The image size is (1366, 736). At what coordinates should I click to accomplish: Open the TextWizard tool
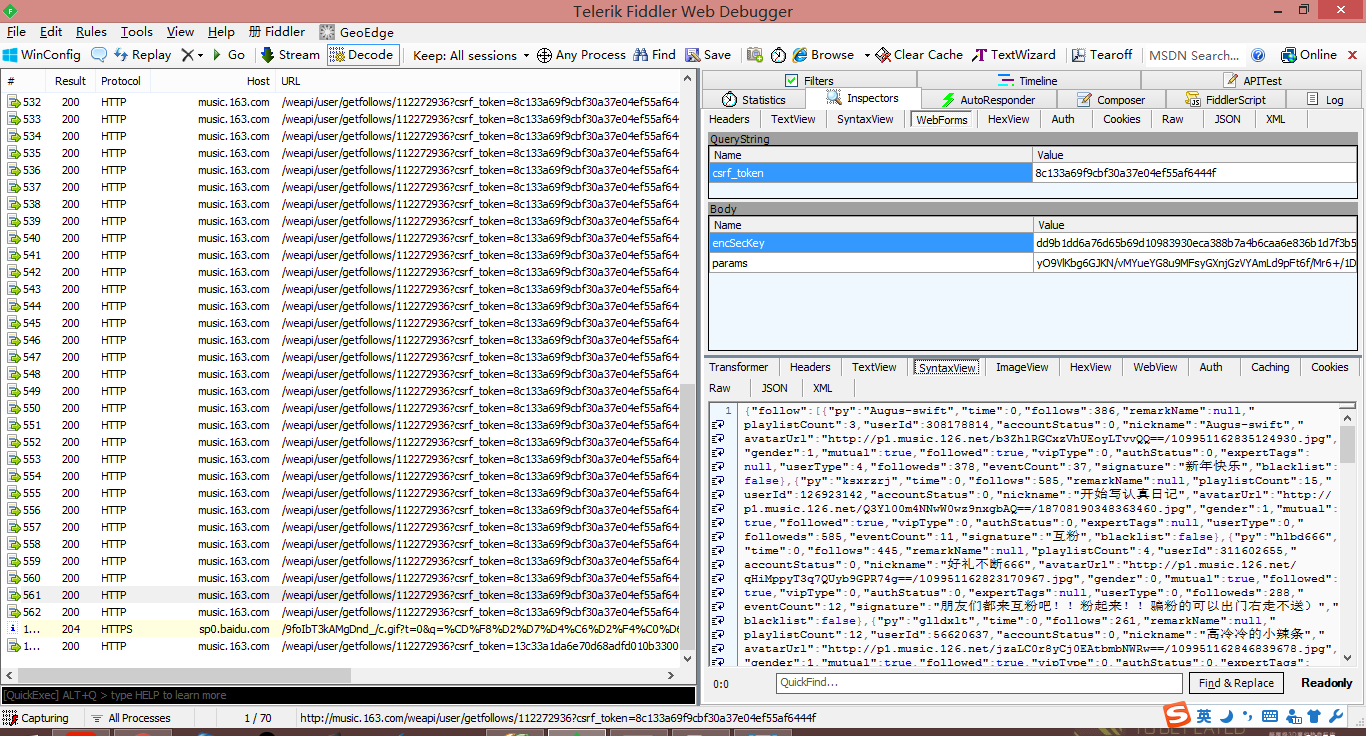click(x=1014, y=55)
